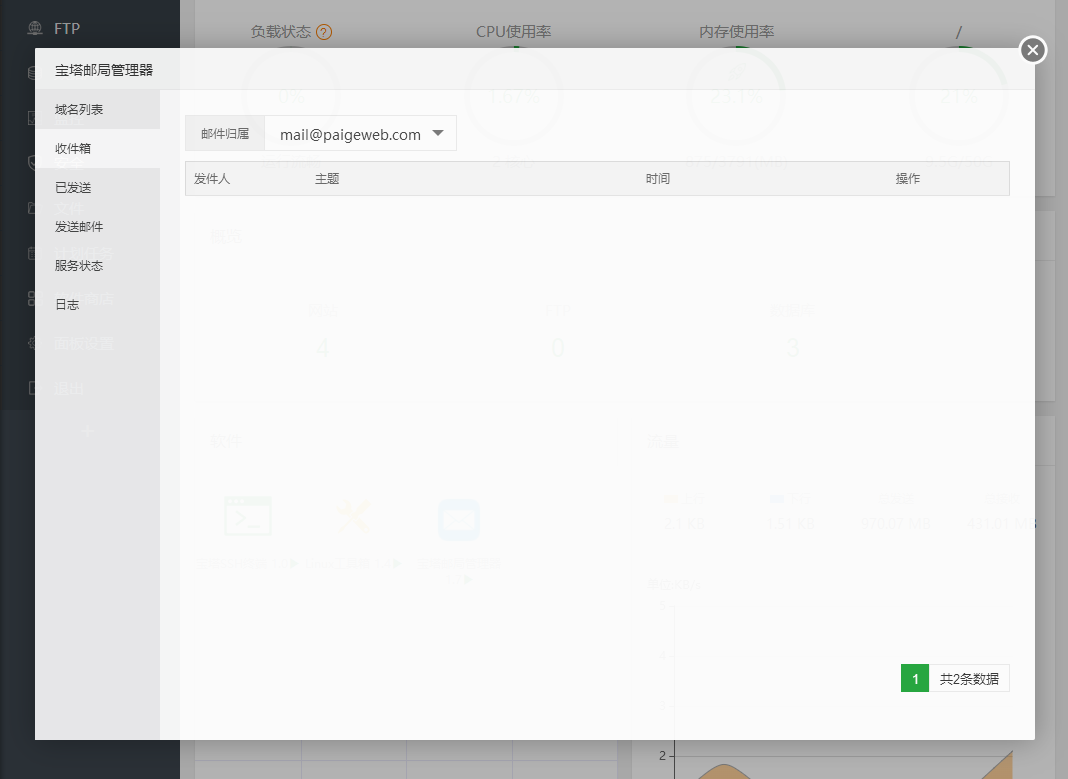Viewport: 1068px width, 779px height.
Task: Select 域名列表 from the mail manager menu
Action: (x=79, y=109)
